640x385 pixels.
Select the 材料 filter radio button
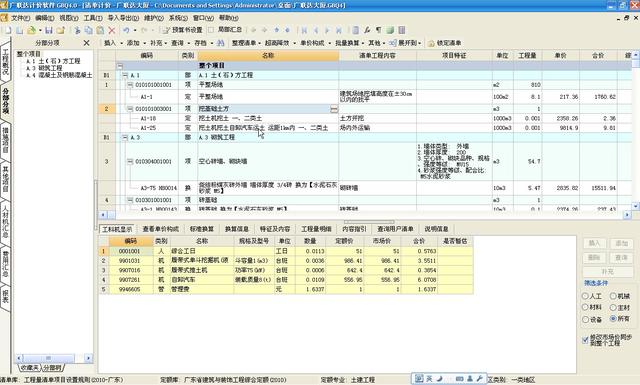coord(585,307)
